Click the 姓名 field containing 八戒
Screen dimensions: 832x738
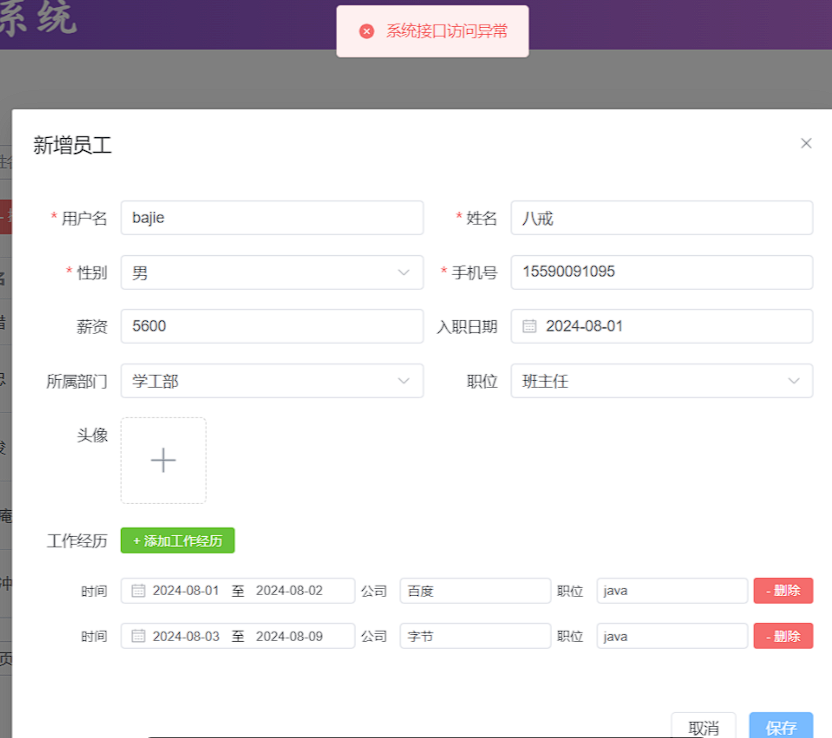662,218
